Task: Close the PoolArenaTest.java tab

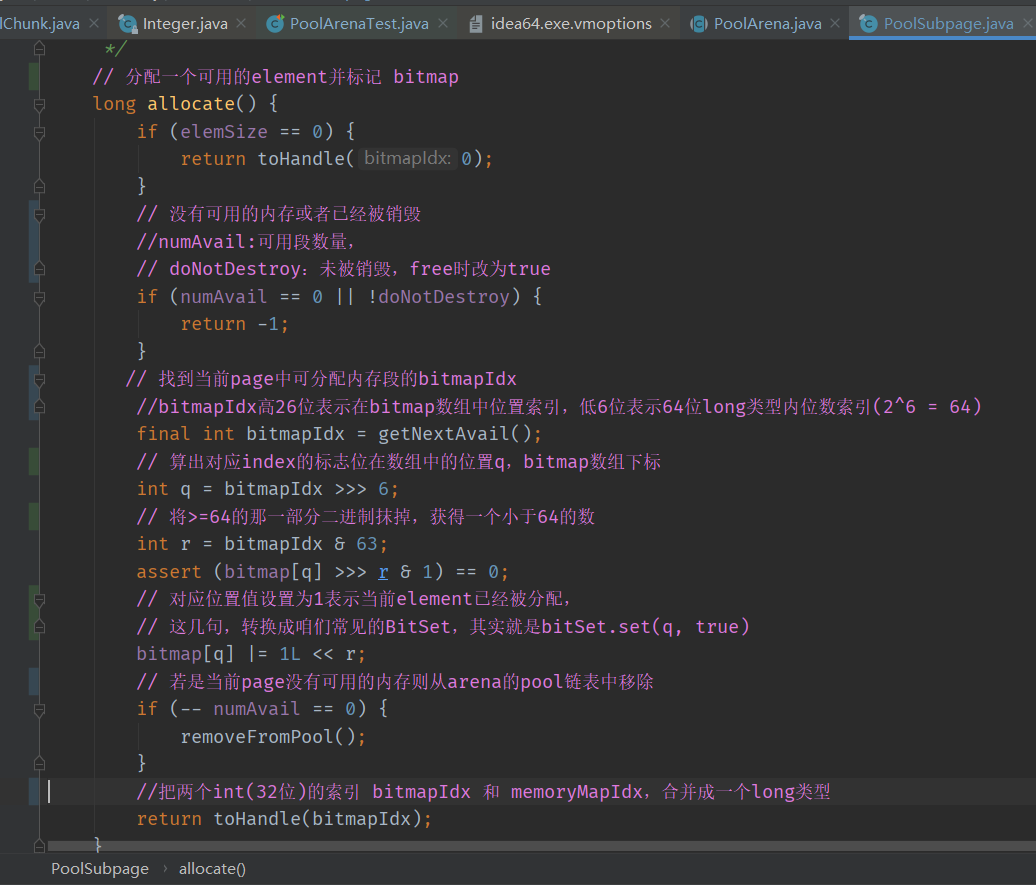Action: 443,23
